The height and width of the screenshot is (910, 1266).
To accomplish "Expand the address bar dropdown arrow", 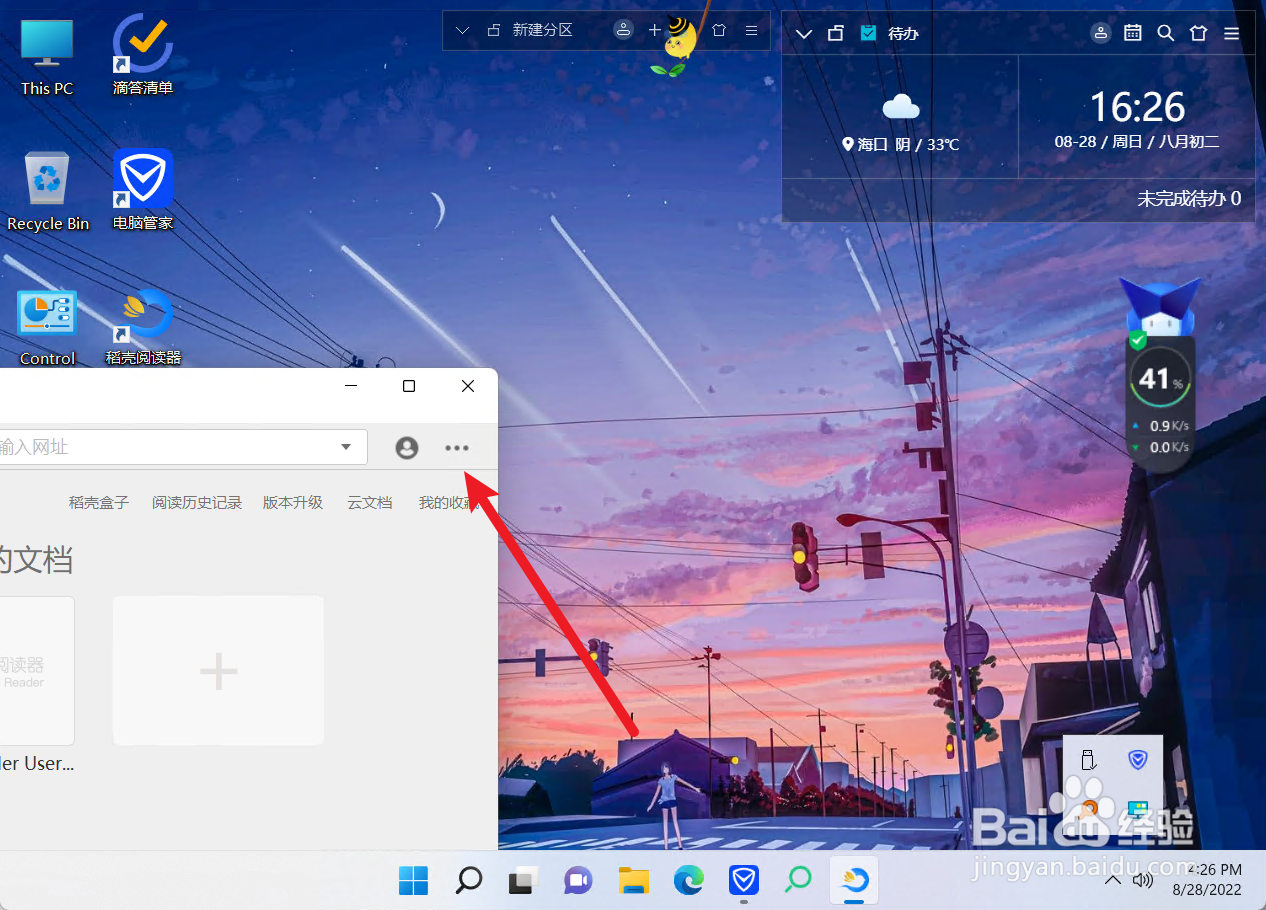I will tap(346, 447).
